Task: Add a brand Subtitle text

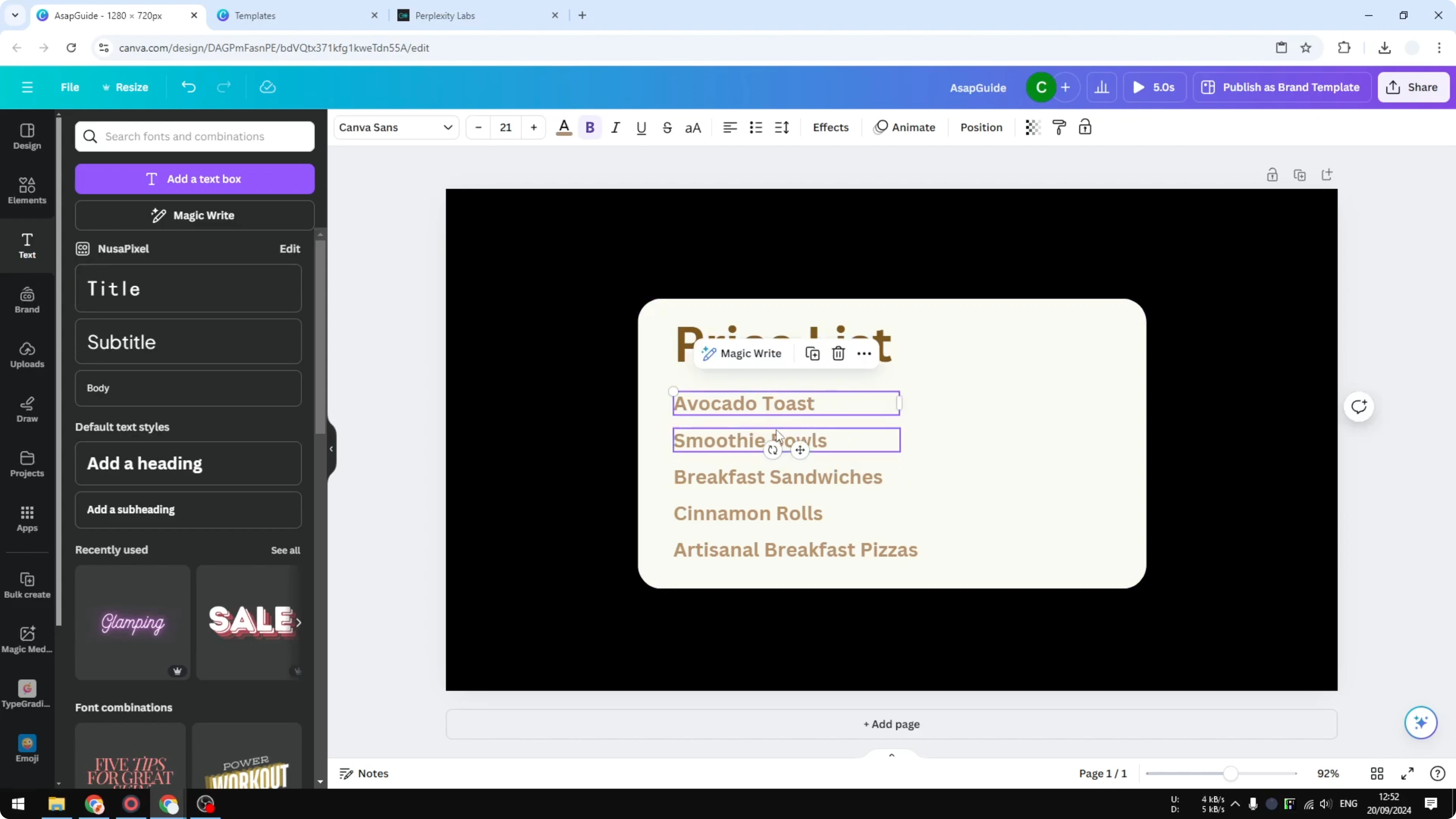Action: tap(188, 341)
